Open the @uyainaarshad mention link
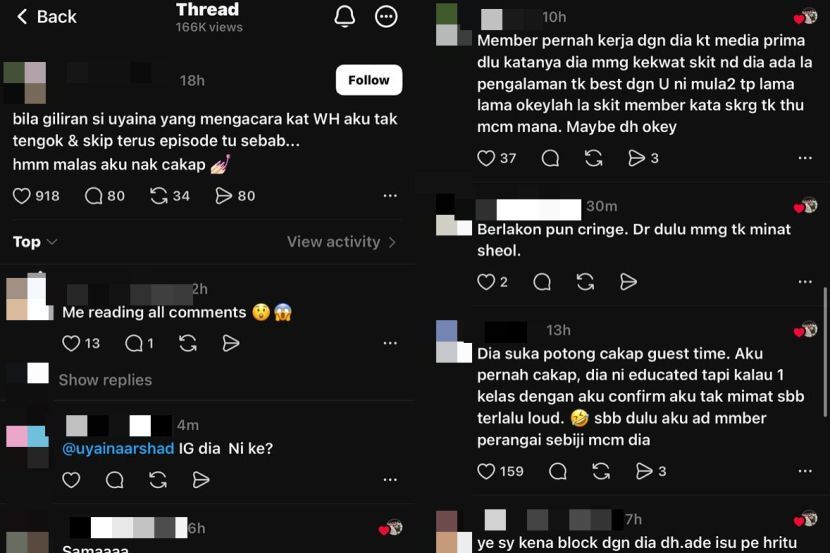Viewport: 830px width, 553px height. pyautogui.click(x=118, y=448)
